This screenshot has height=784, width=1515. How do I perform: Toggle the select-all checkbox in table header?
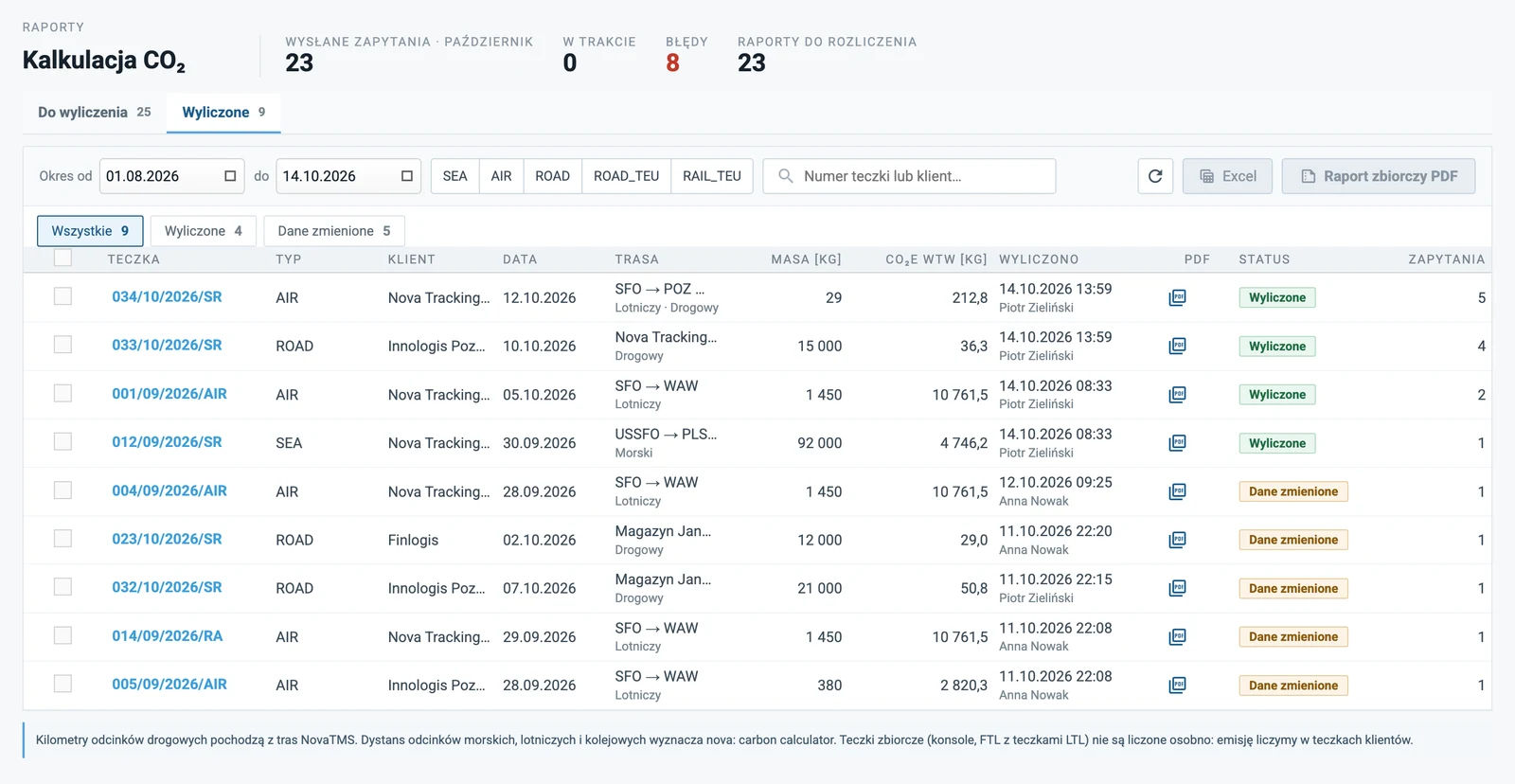tap(62, 258)
